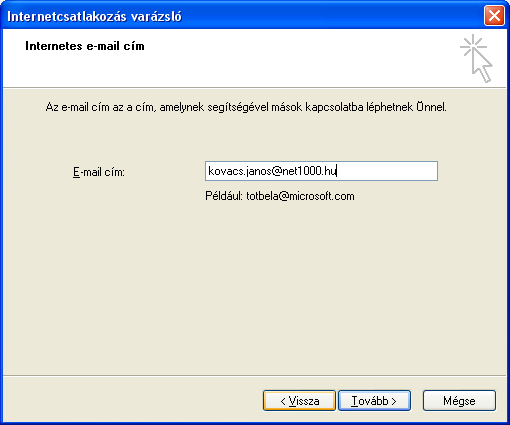Click the Internetes e-mail cím heading
Viewport: 510px width, 425px height.
[x=85, y=46]
